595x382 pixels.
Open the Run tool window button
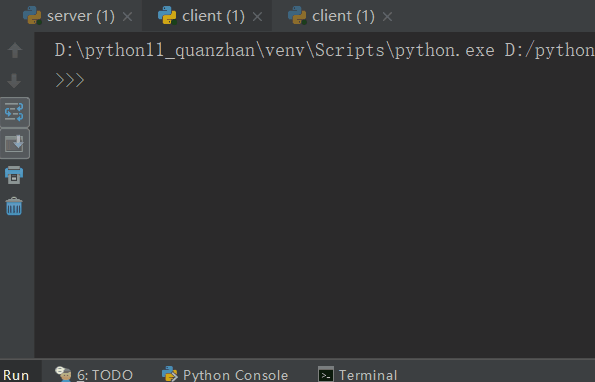(x=16, y=375)
